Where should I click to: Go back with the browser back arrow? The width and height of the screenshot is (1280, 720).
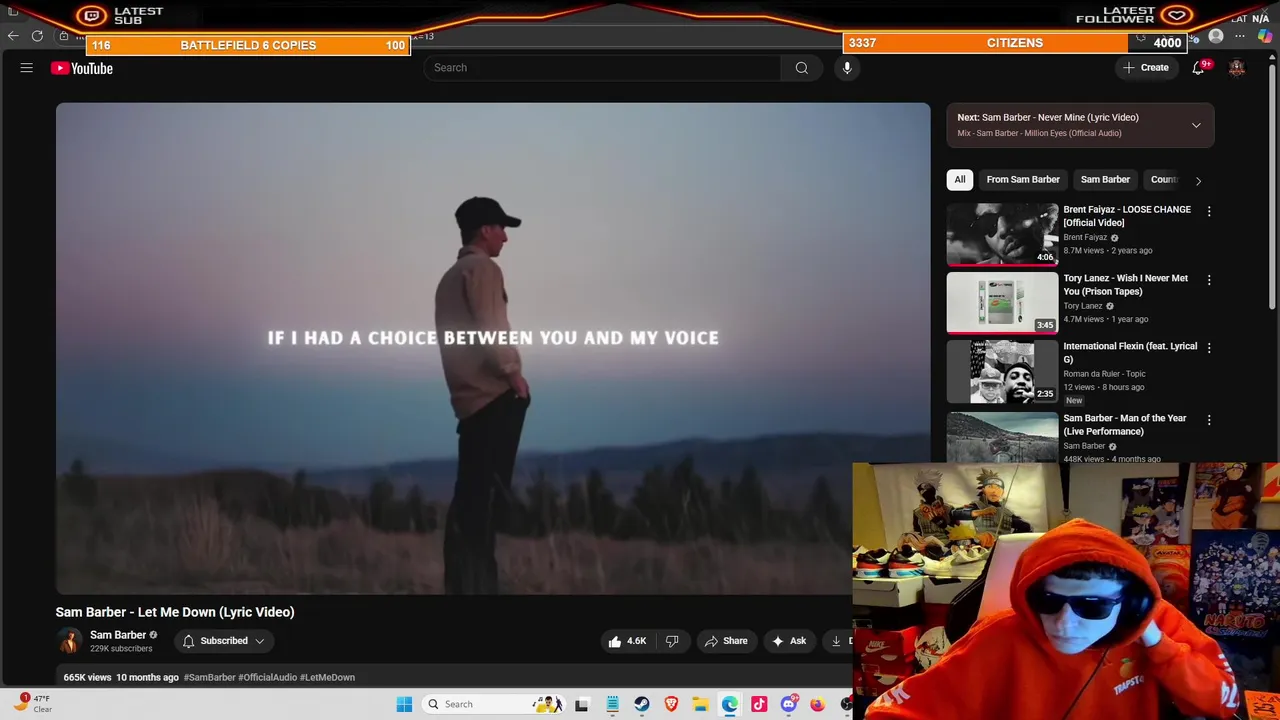(13, 36)
